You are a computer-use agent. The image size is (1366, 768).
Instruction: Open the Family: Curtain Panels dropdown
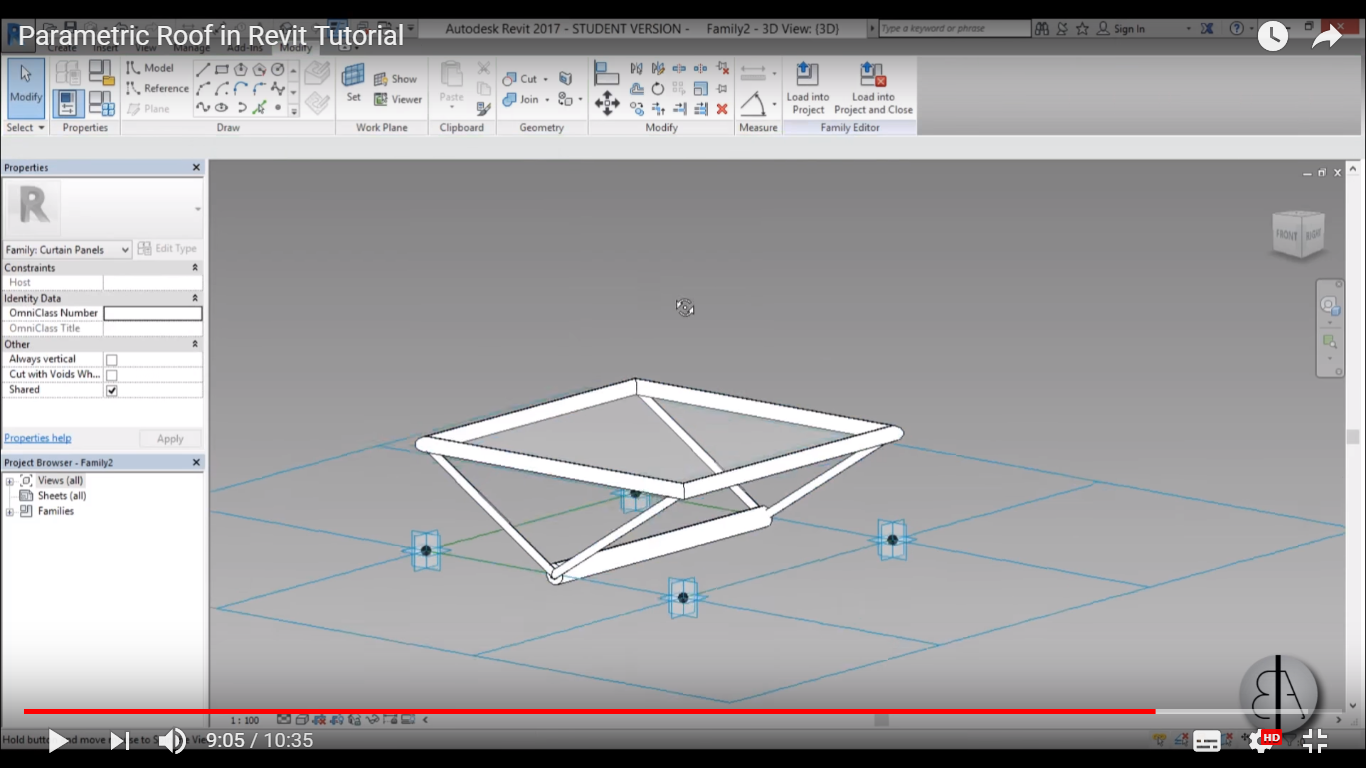126,249
